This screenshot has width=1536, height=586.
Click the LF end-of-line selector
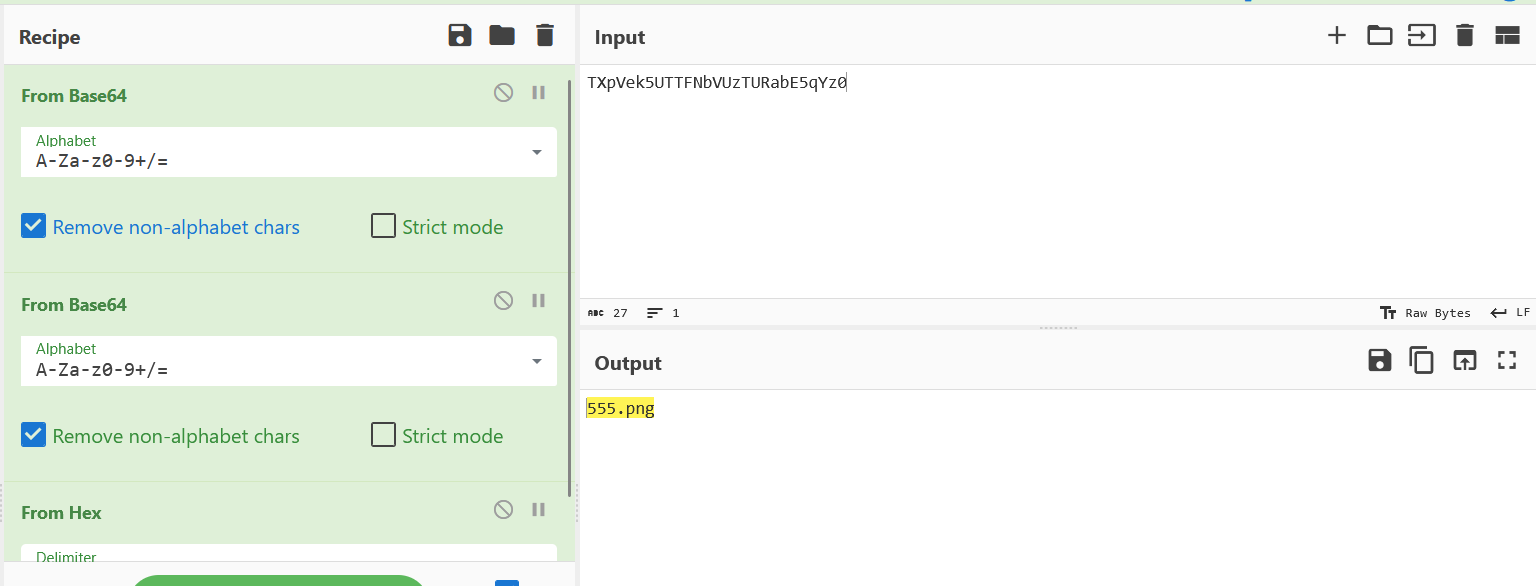click(x=1510, y=313)
